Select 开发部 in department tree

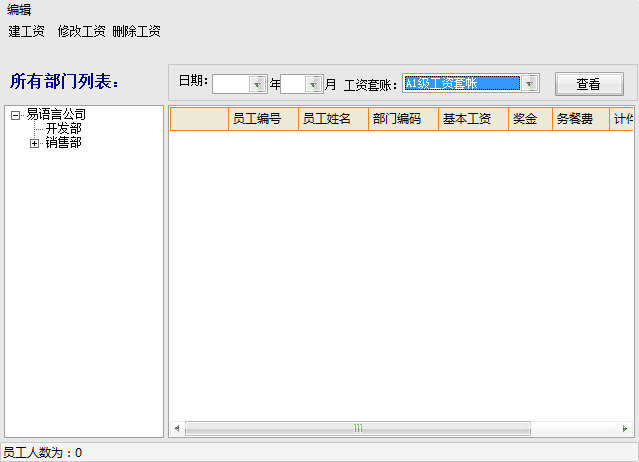[63, 129]
